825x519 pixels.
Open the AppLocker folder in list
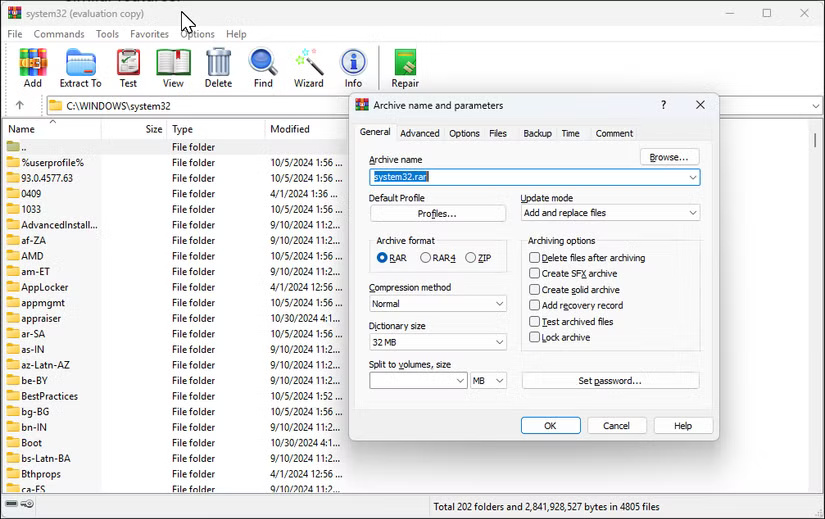[44, 287]
